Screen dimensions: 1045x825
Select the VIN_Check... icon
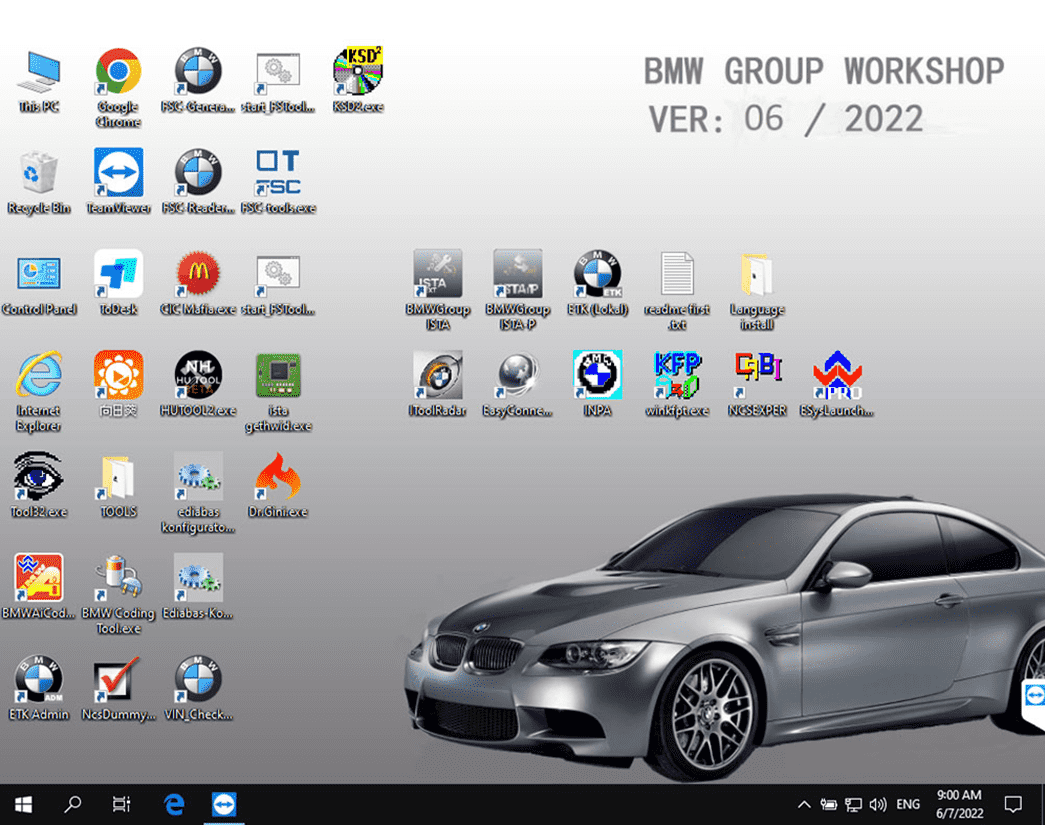198,688
